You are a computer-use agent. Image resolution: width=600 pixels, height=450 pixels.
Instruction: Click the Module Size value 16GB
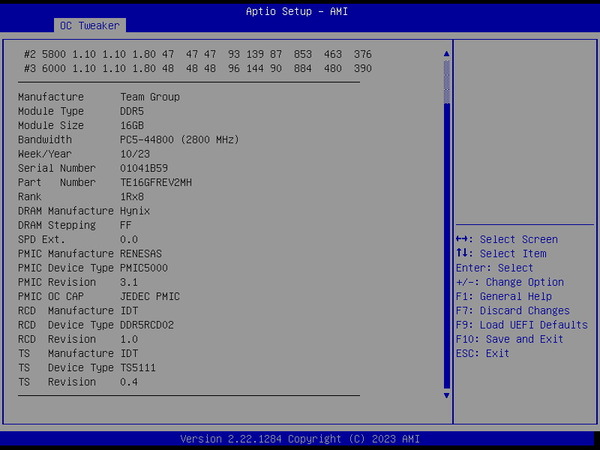132,126
